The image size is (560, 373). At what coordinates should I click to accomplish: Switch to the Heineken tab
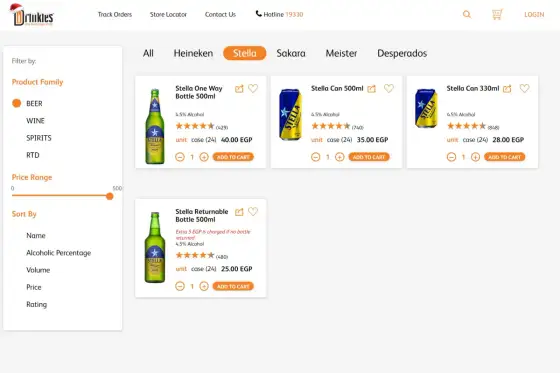pos(193,53)
